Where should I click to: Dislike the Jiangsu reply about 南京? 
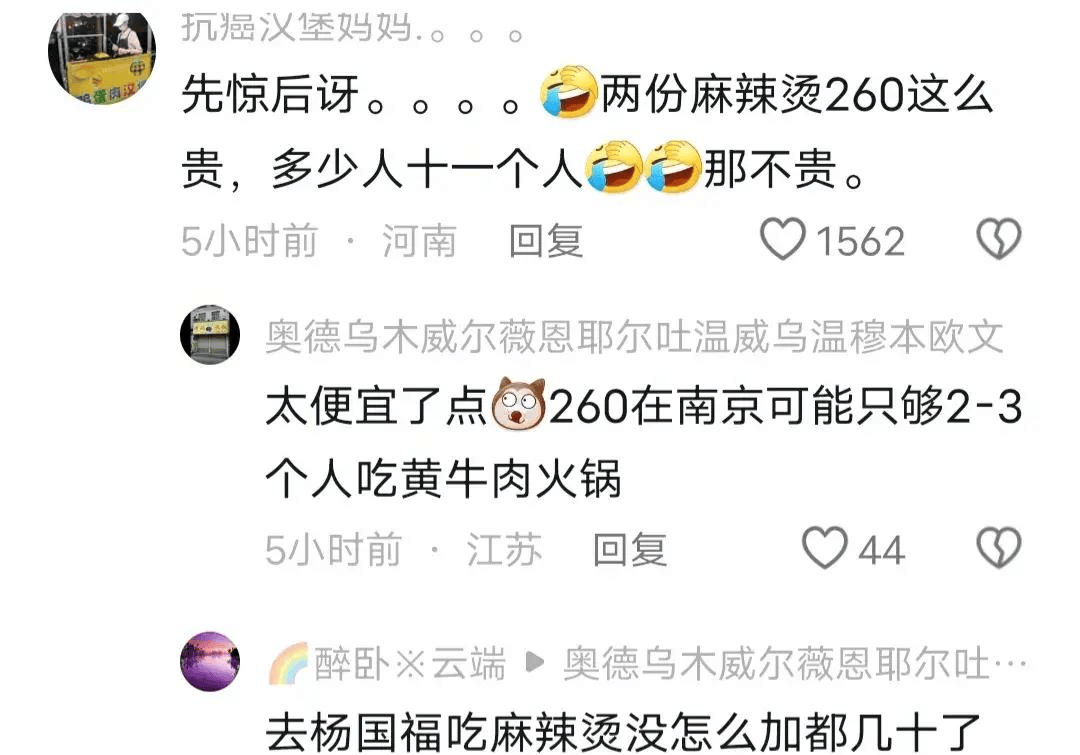point(999,548)
